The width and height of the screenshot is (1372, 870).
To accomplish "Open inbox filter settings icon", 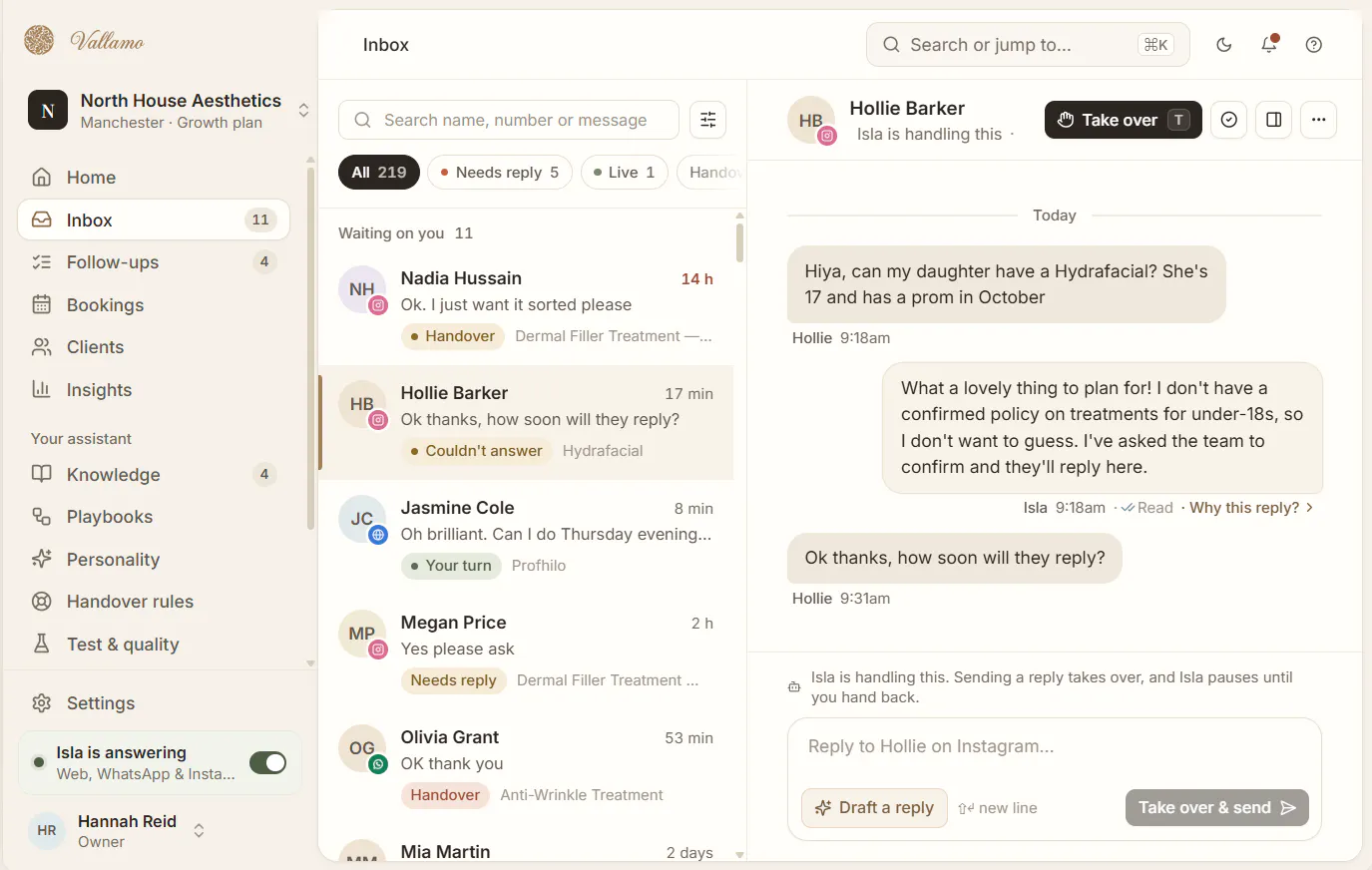I will 708,120.
